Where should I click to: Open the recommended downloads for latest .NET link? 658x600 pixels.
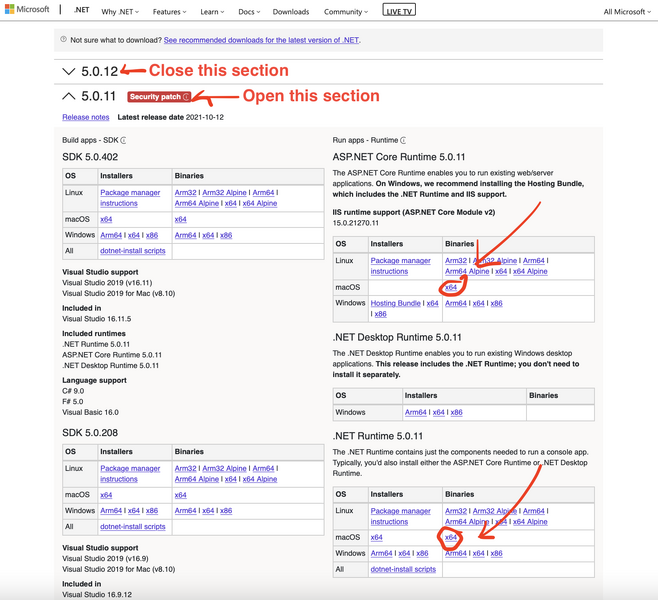click(261, 40)
